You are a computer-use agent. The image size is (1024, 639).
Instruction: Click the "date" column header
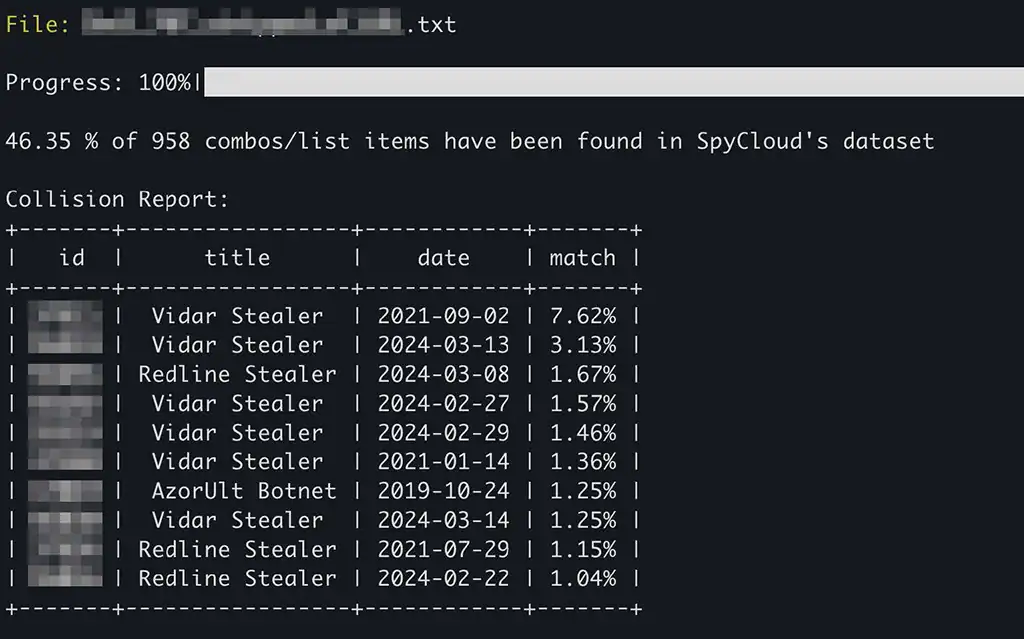tap(443, 258)
